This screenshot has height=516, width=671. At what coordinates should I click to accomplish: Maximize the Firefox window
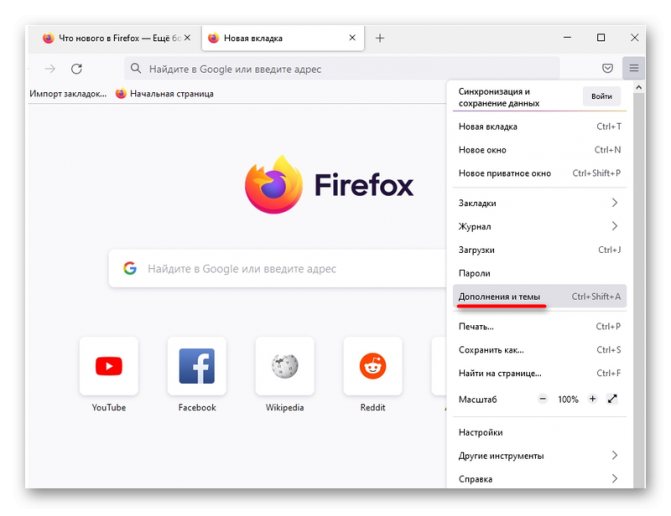pyautogui.click(x=601, y=38)
